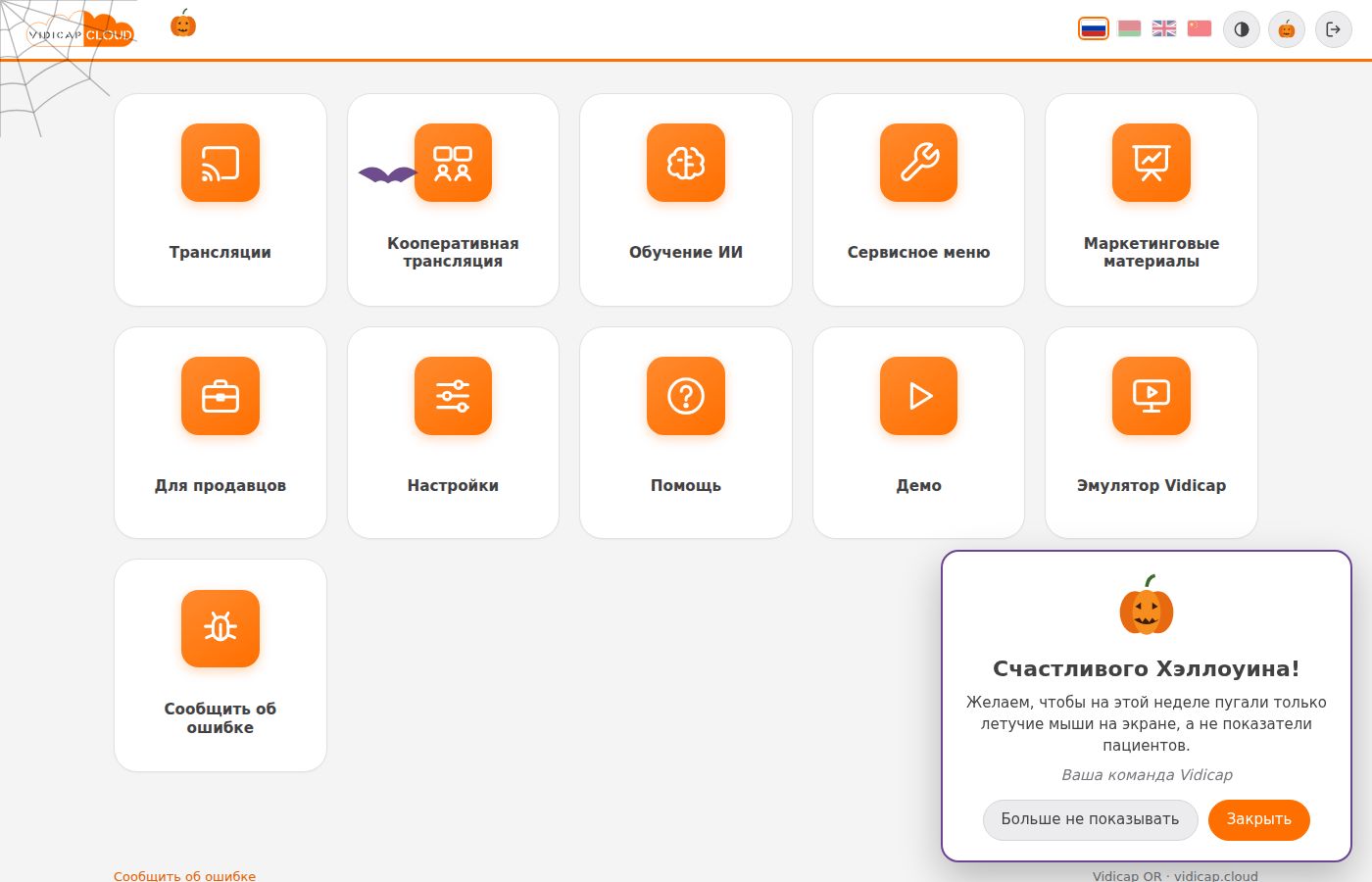This screenshot has height=882, width=1372.
Task: Click the Счастливого Хэллоуина! heading
Action: 1147,668
